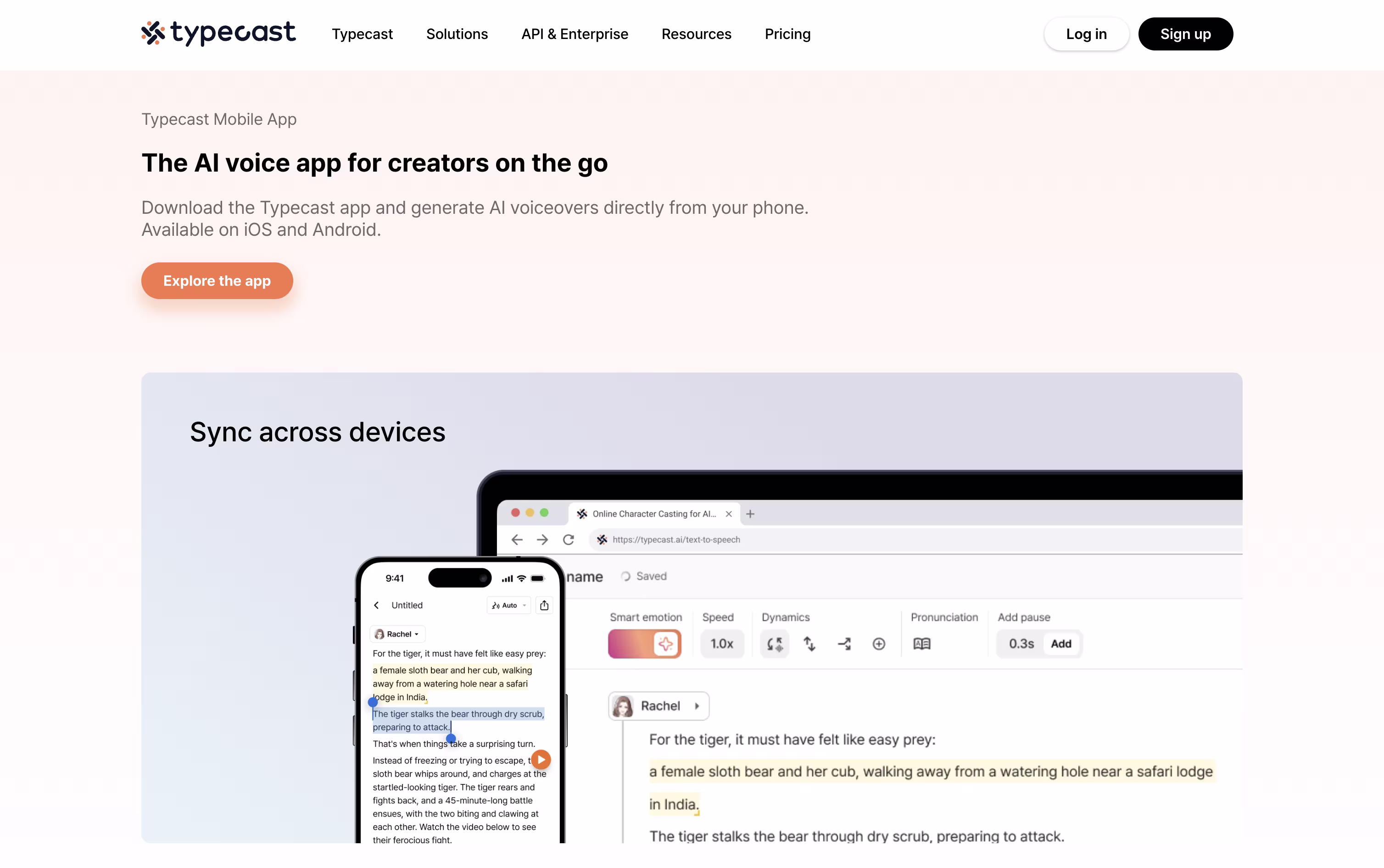The height and width of the screenshot is (868, 1384).
Task: Open the Rachel voice dropdown on phone
Action: [398, 634]
